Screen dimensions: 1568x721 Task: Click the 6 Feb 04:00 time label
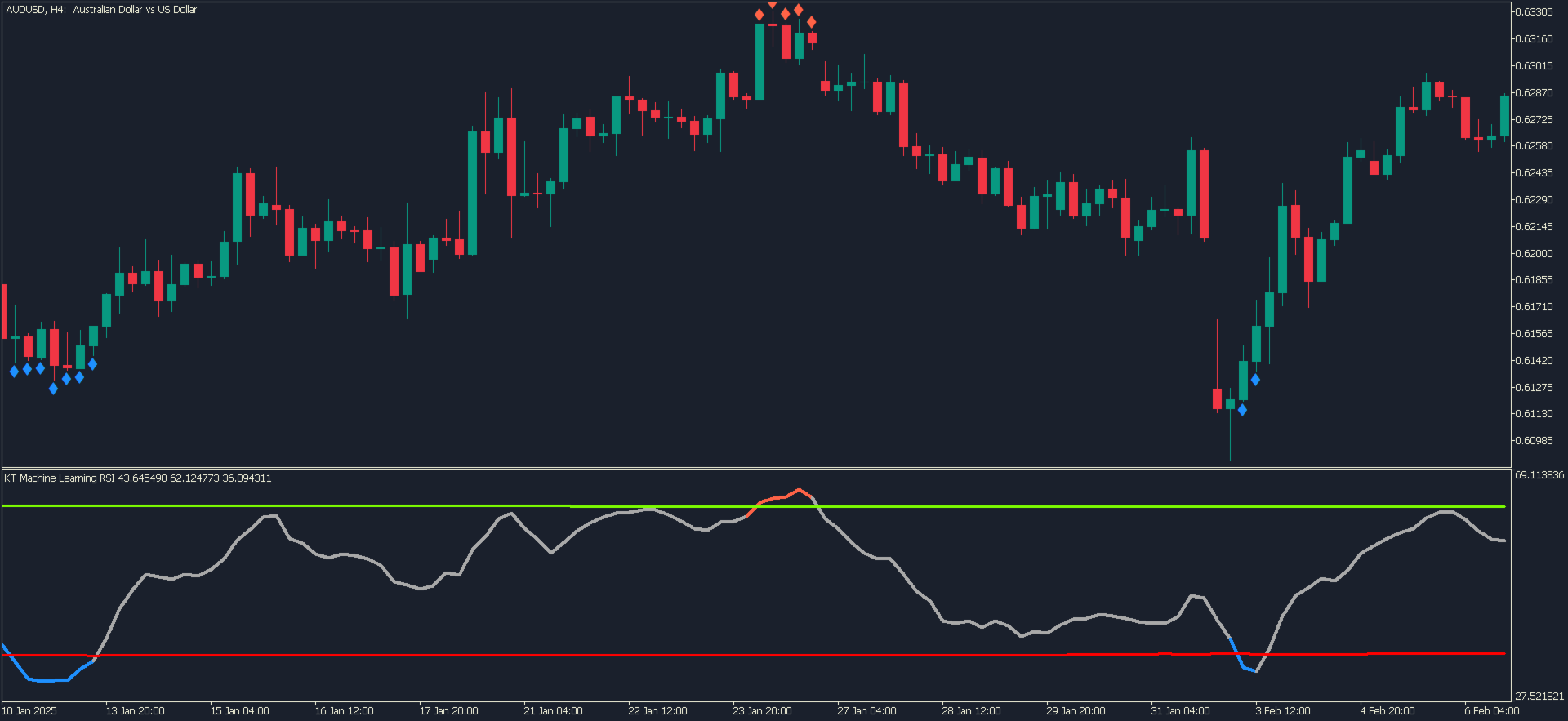(x=1492, y=711)
